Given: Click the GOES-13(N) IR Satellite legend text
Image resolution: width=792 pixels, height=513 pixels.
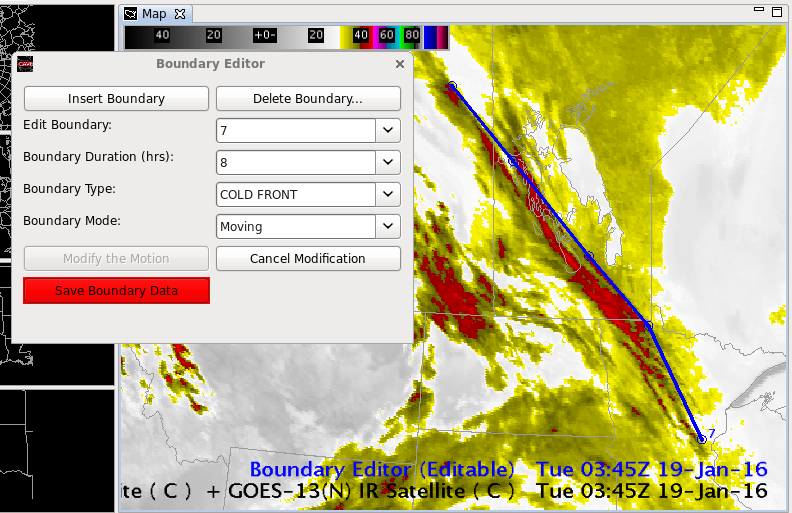Looking at the screenshot, I should [x=371, y=491].
